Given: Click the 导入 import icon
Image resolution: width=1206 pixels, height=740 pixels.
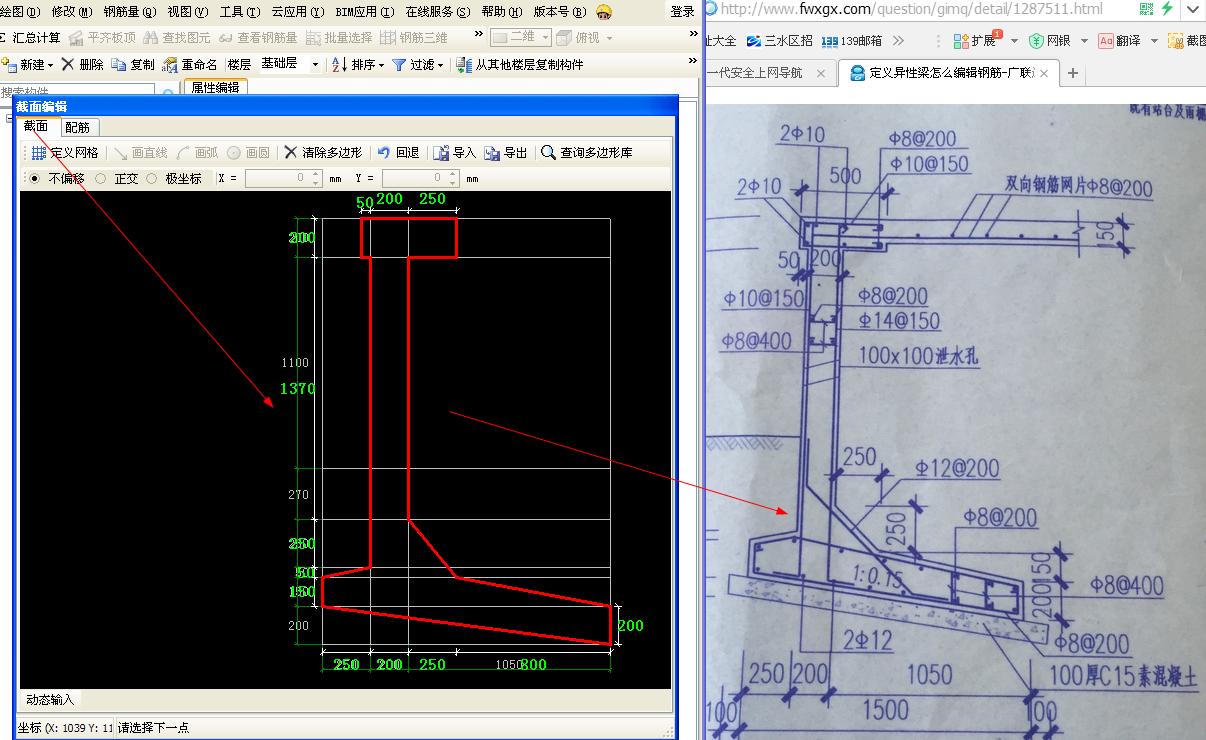Looking at the screenshot, I should [x=441, y=153].
